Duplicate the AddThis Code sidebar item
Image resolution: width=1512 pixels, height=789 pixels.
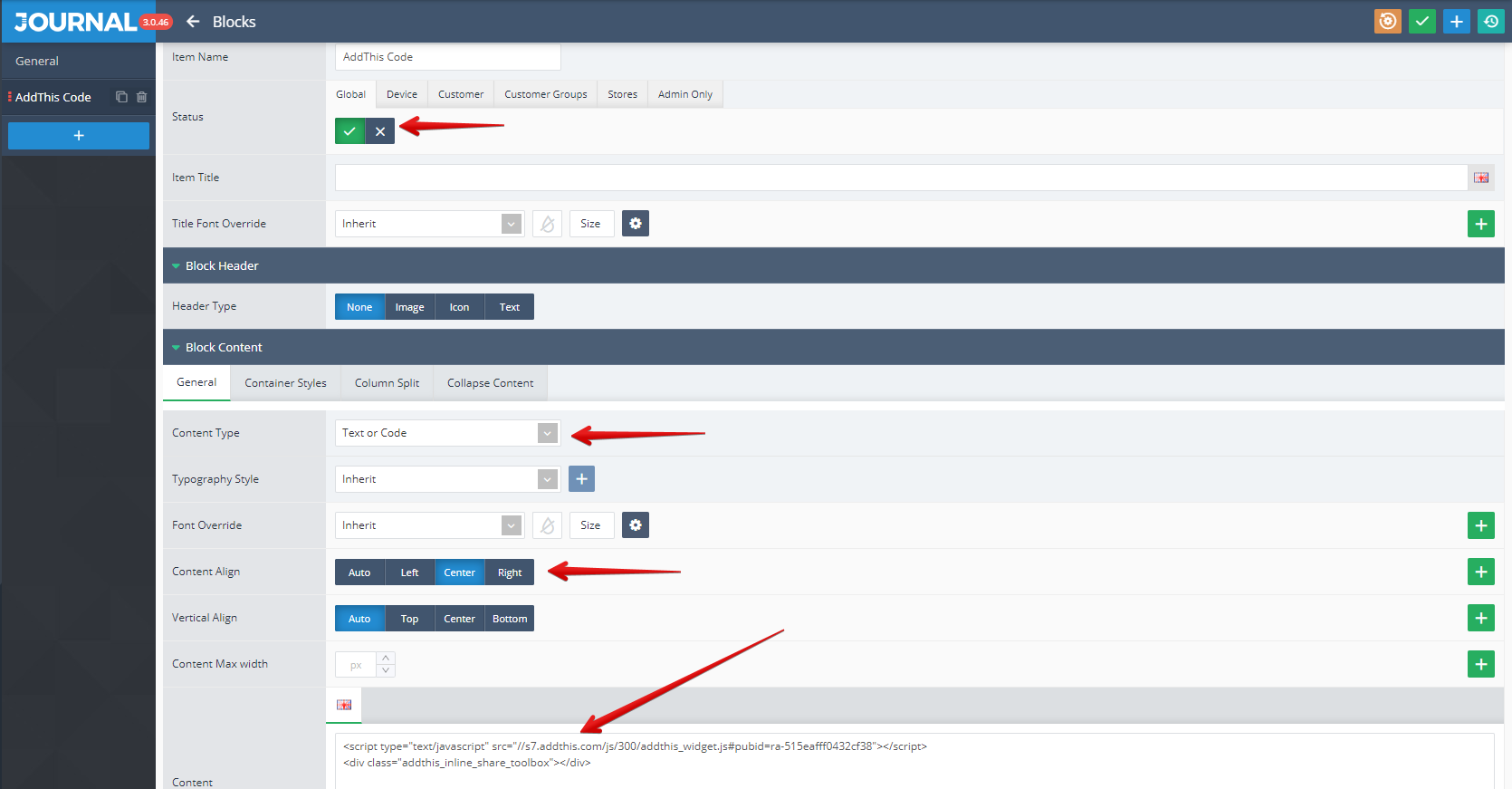[x=121, y=97]
